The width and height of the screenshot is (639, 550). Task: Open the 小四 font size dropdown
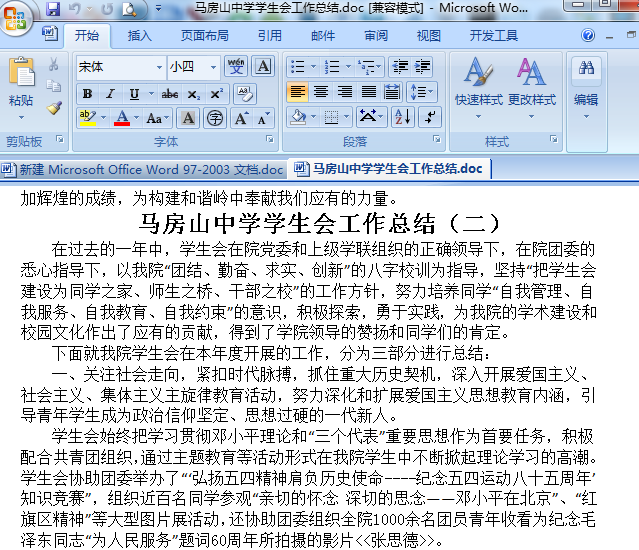(x=213, y=67)
